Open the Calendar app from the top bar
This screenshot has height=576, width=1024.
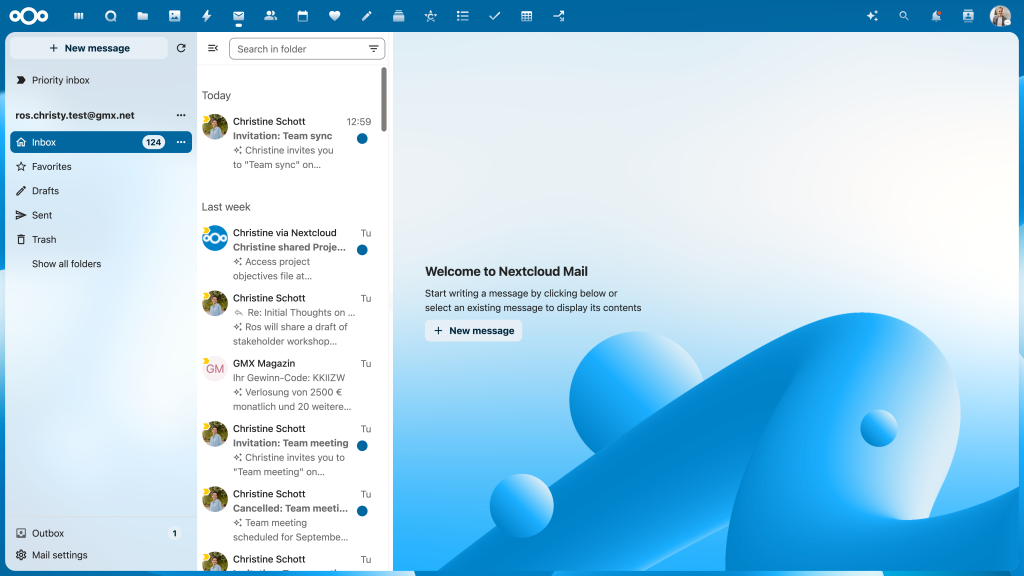[x=303, y=15]
